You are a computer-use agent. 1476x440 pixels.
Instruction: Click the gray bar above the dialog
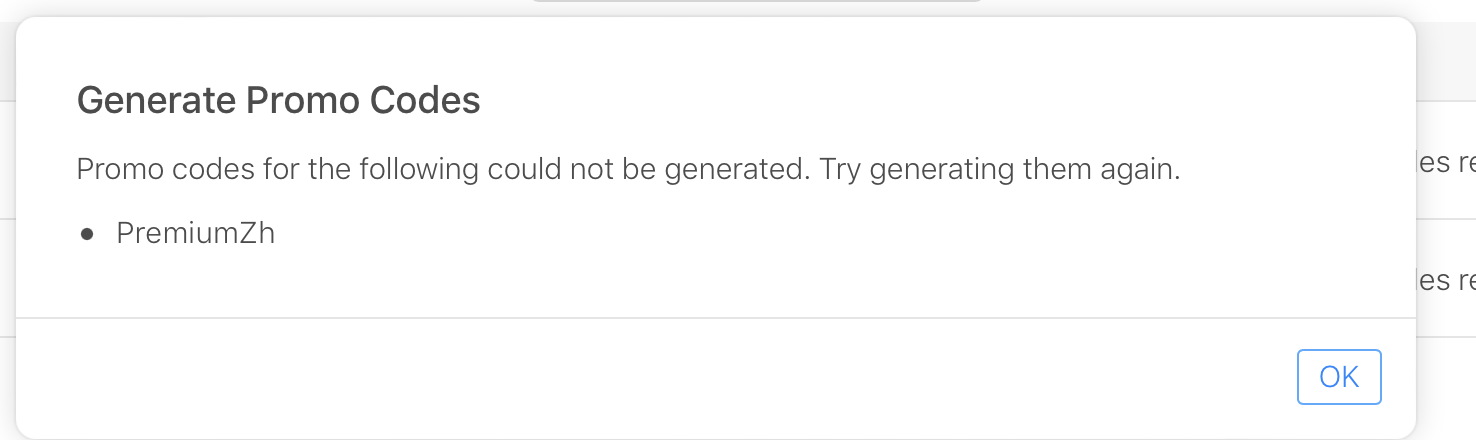756,2
